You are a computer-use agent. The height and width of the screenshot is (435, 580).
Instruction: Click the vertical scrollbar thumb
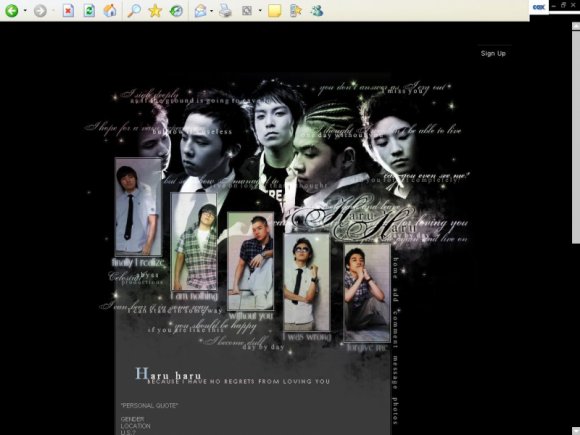(x=576, y=137)
